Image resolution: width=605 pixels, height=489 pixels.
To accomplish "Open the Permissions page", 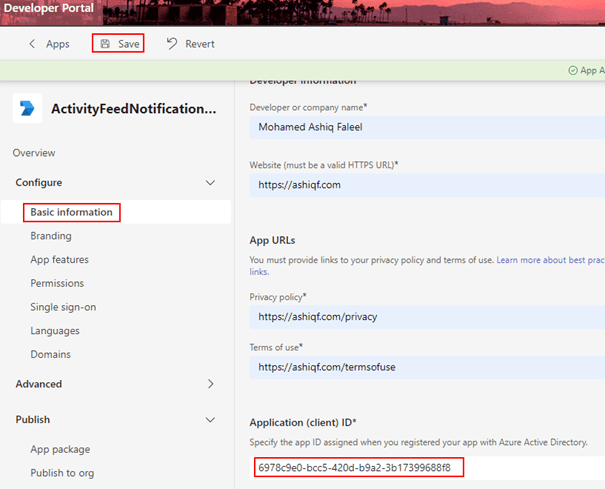I will (x=57, y=283).
